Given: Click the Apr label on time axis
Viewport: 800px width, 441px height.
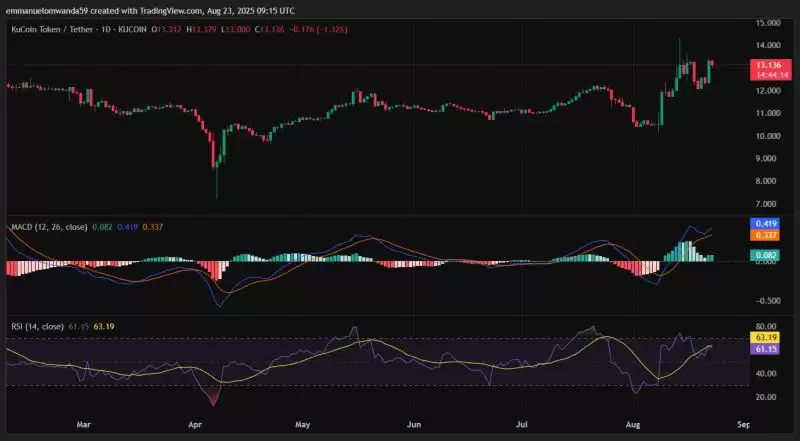Looking at the screenshot, I should 194,425.
